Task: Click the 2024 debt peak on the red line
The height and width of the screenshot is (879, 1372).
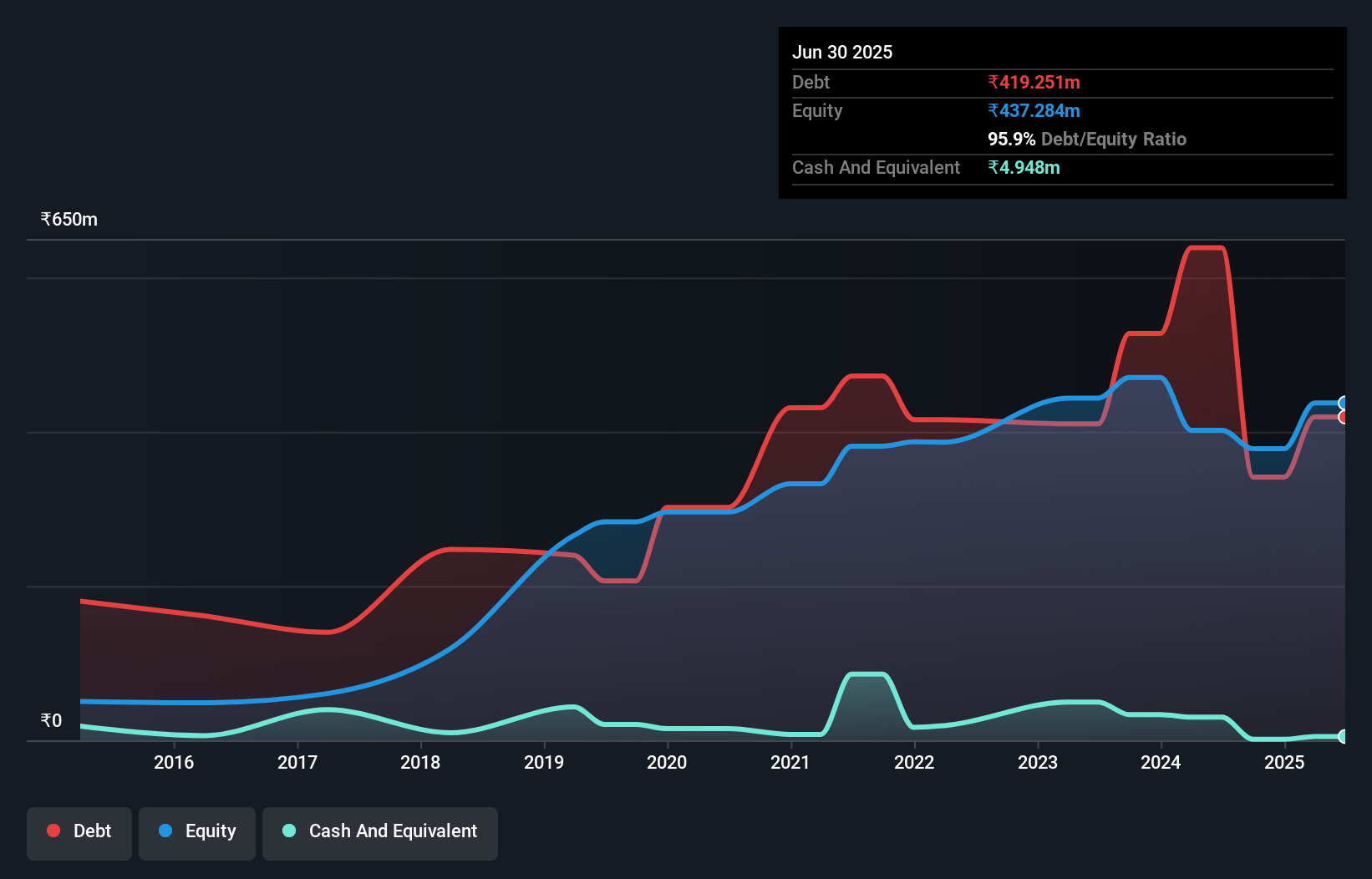Action: tap(1207, 247)
